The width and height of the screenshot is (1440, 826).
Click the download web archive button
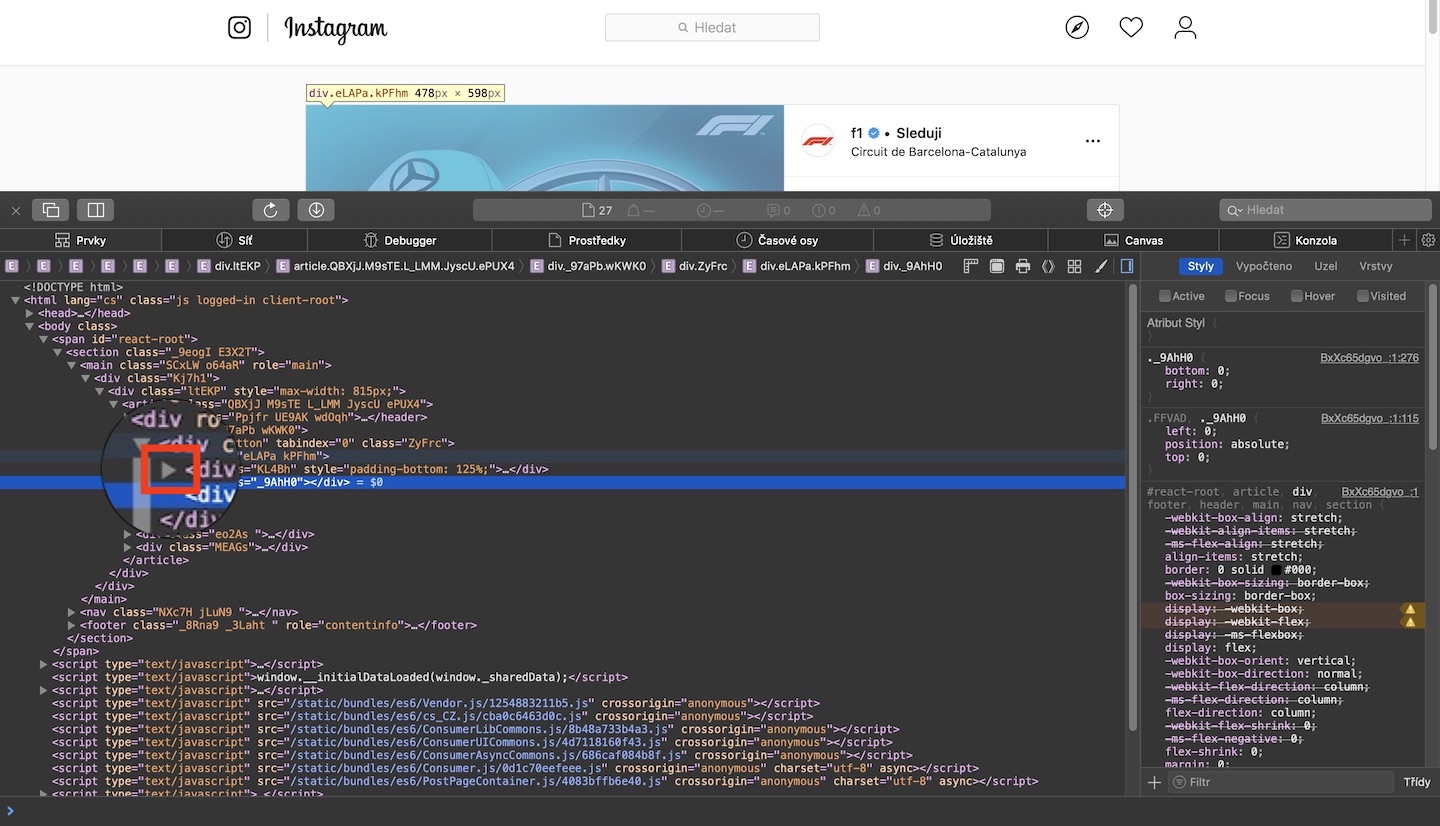[x=316, y=210]
